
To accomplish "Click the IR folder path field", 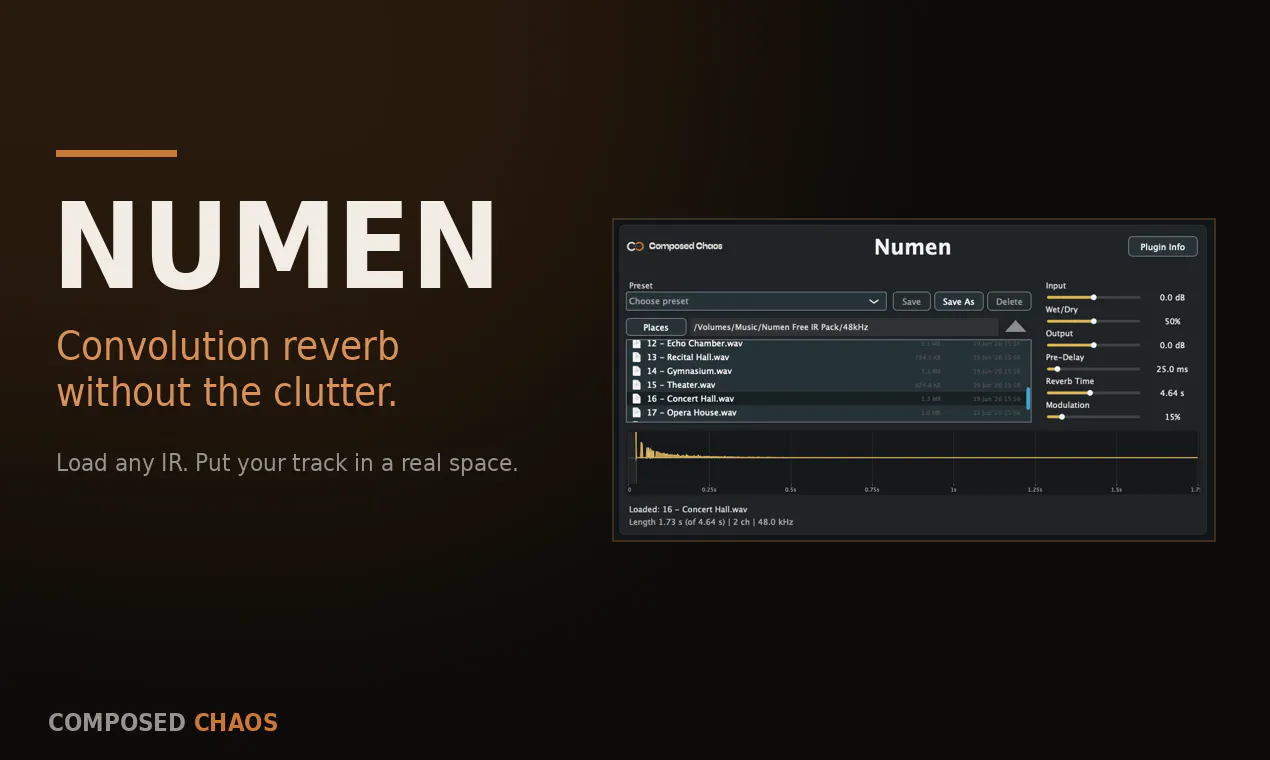I will (x=843, y=327).
